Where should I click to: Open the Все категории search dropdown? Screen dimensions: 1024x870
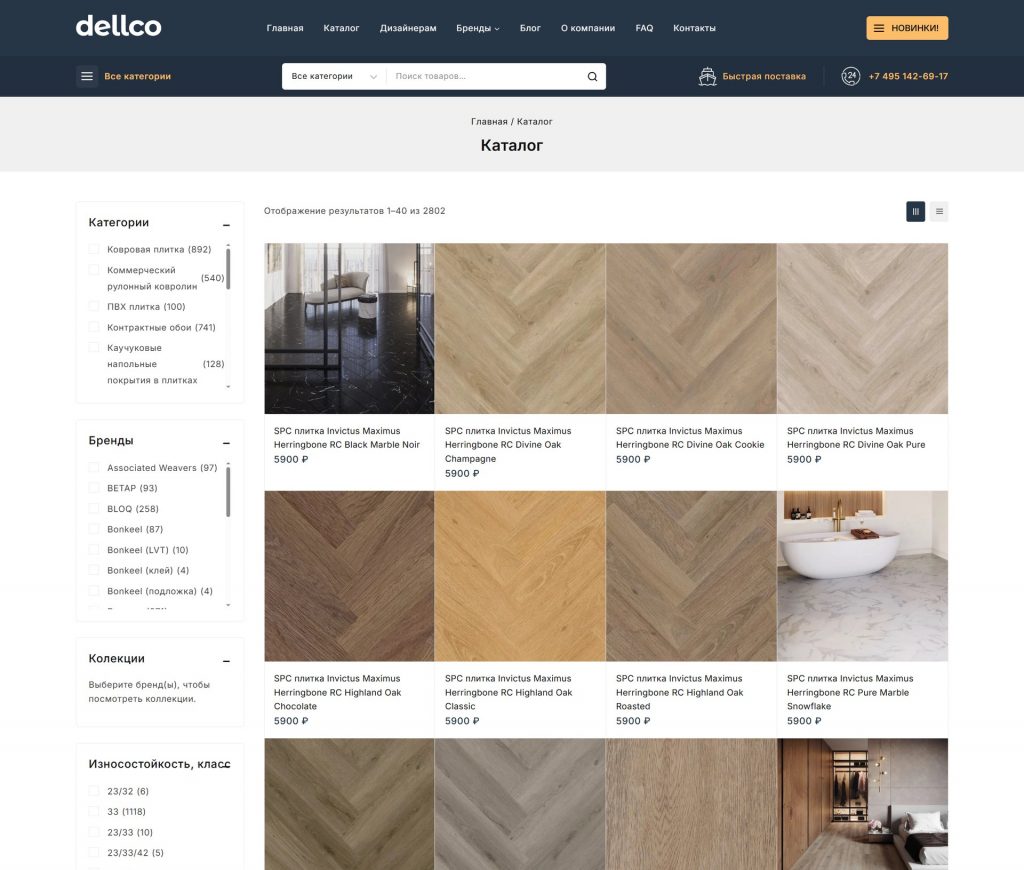click(x=334, y=76)
